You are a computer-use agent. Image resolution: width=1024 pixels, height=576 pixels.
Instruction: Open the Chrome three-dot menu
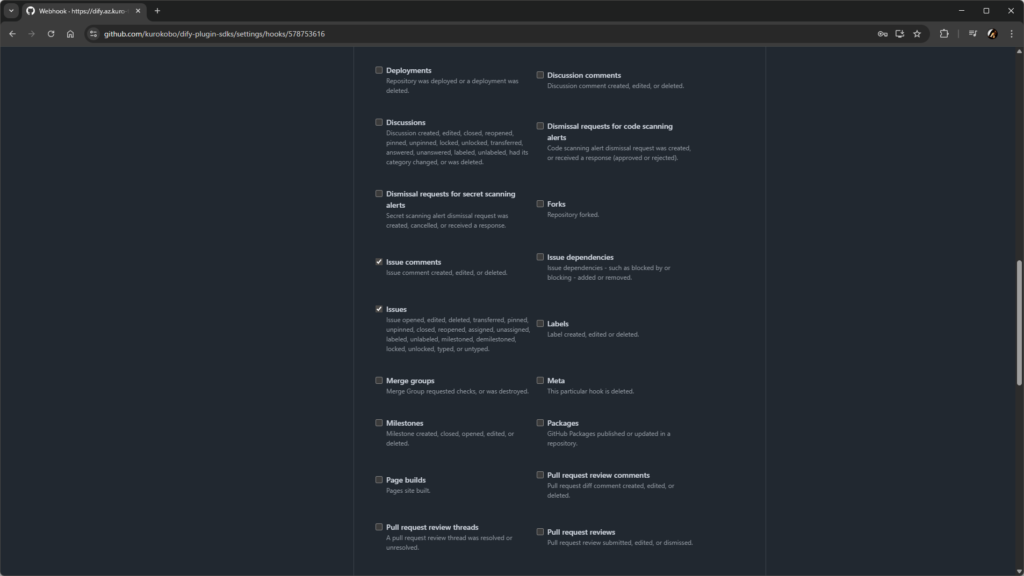(x=1011, y=33)
